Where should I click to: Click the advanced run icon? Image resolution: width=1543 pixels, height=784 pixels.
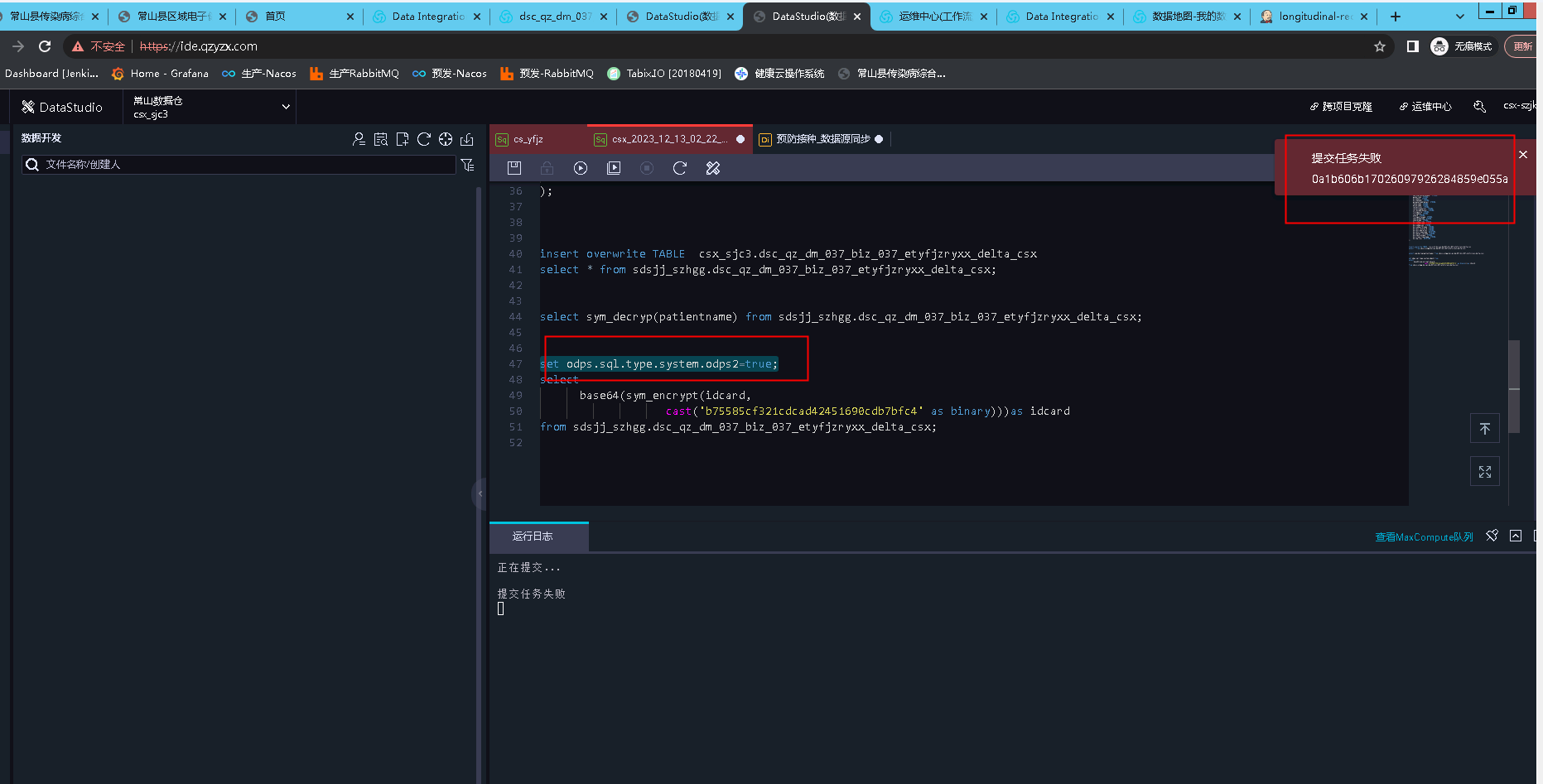click(614, 168)
